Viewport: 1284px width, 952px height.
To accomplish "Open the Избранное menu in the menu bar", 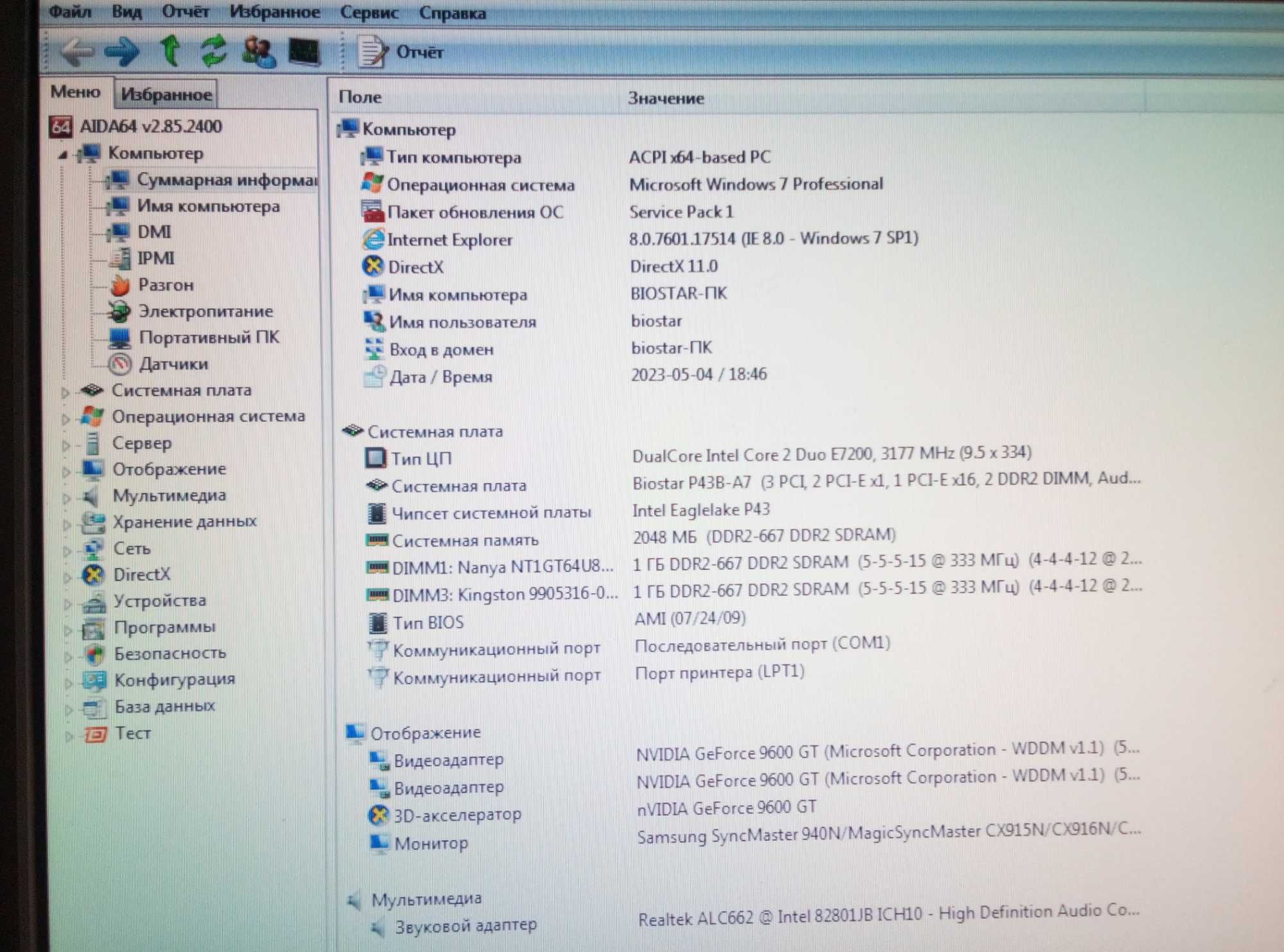I will 275,12.
